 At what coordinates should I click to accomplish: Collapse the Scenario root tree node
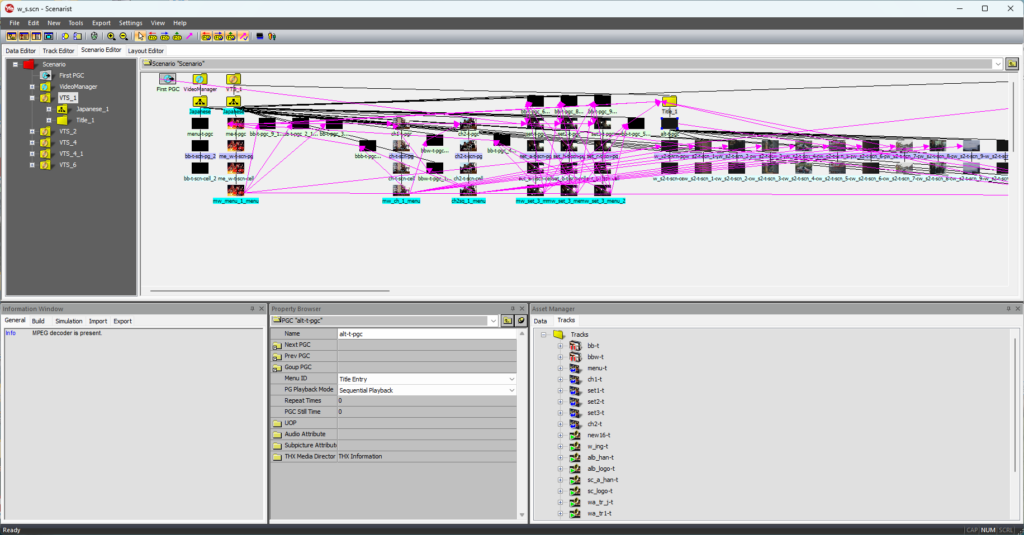point(15,64)
